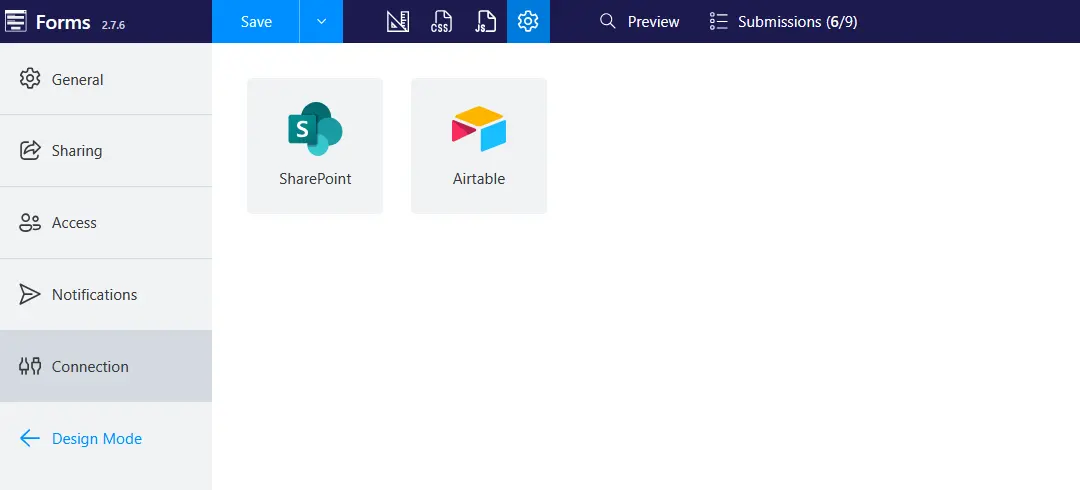Open Sharing settings tab
Screen dimensions: 1080x490
106,151
